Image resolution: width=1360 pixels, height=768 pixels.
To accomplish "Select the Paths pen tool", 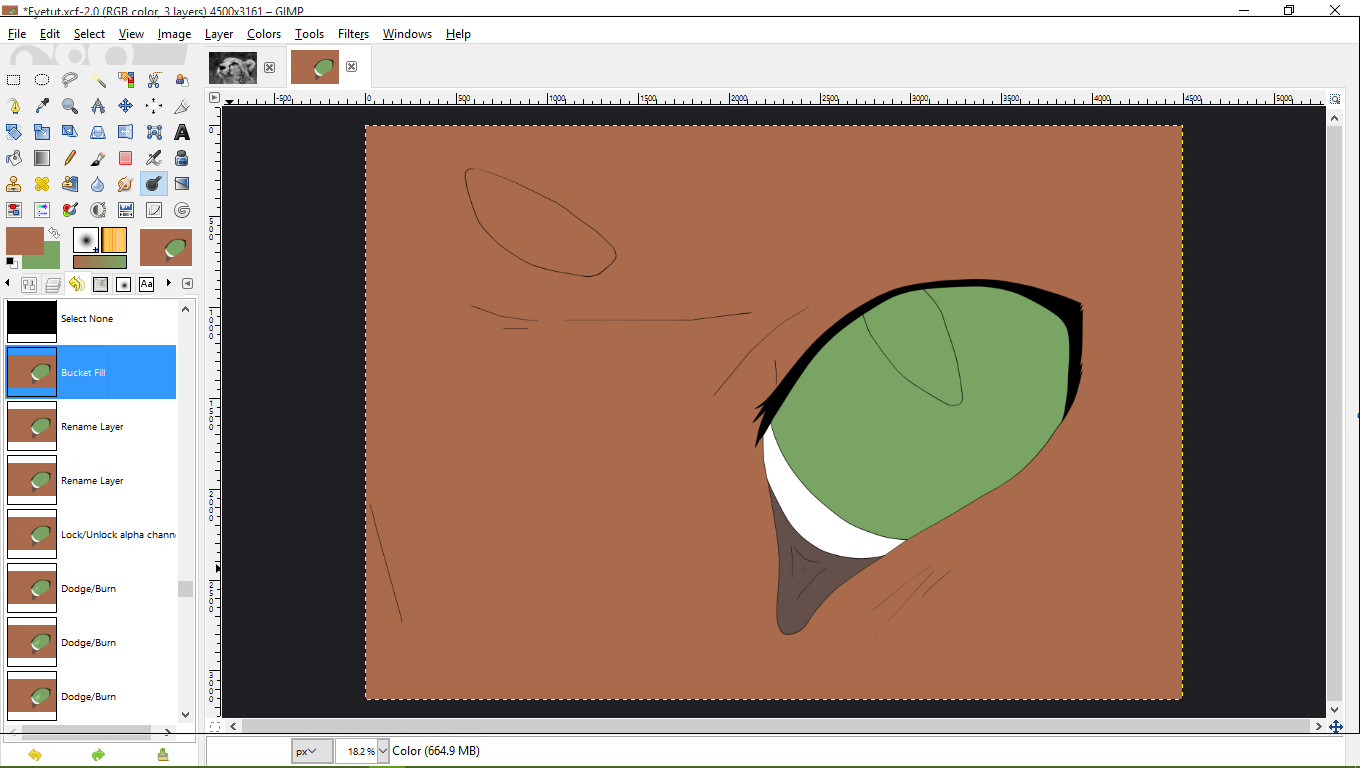I will 14,106.
